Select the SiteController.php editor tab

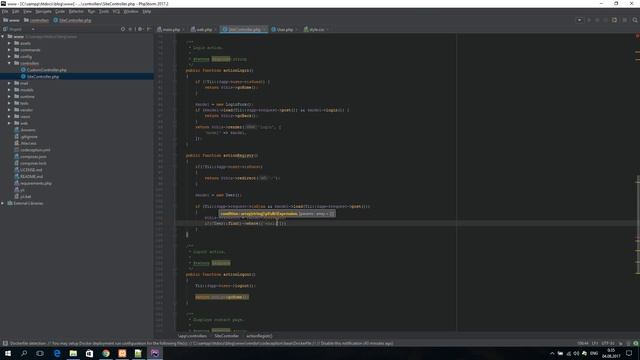point(244,29)
